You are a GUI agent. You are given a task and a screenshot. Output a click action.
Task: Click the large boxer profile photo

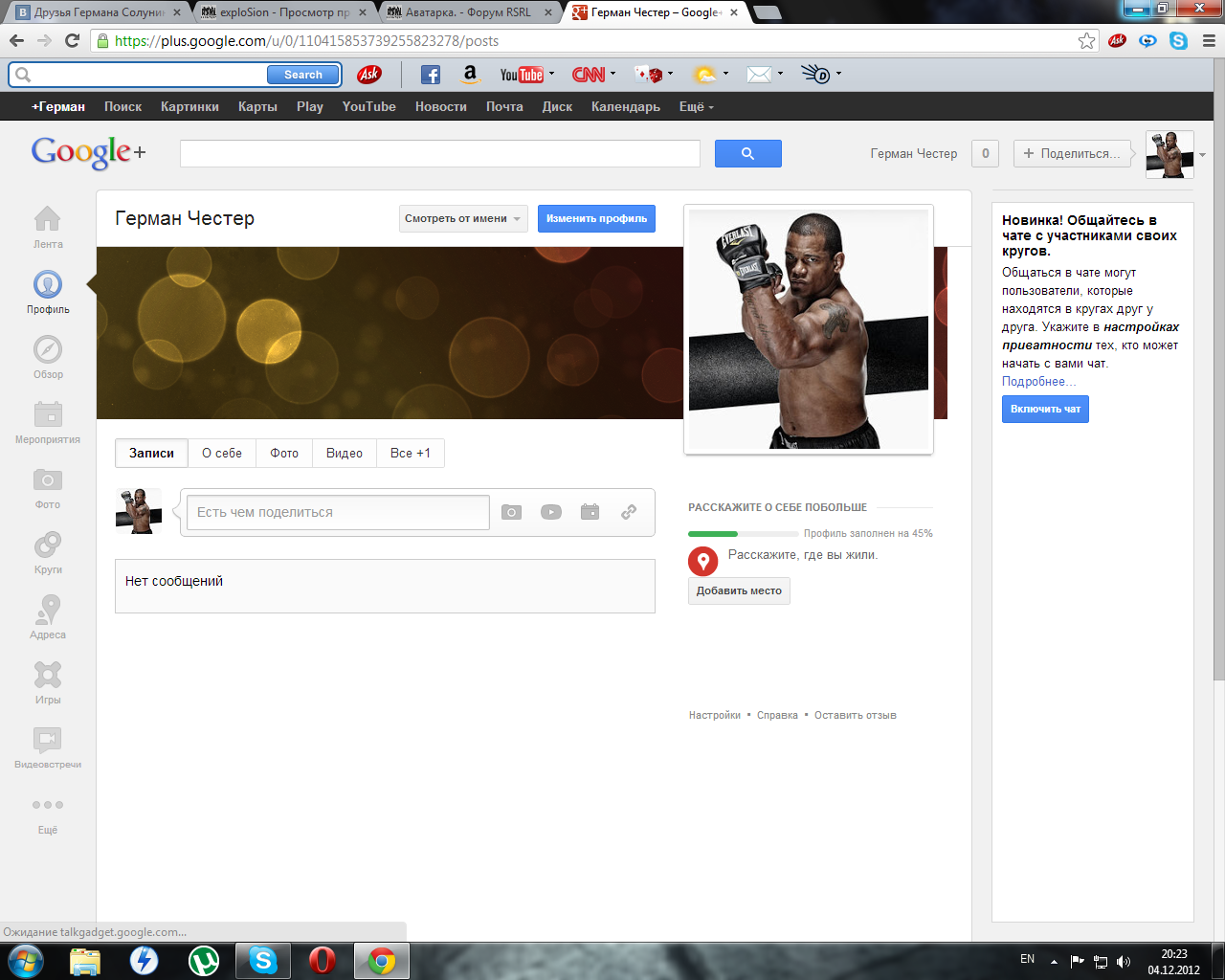coord(809,329)
